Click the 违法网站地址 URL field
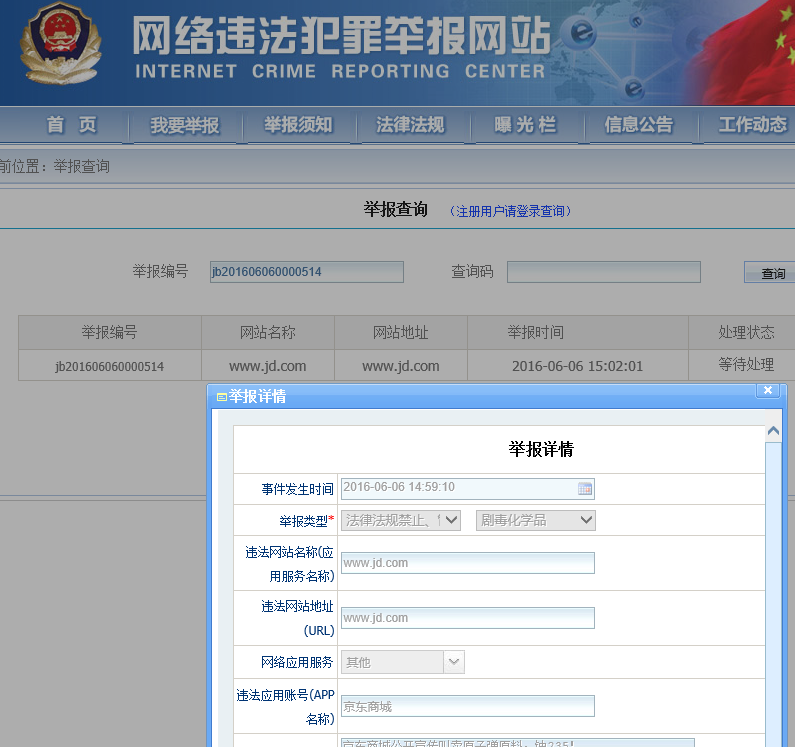795x747 pixels. point(467,618)
